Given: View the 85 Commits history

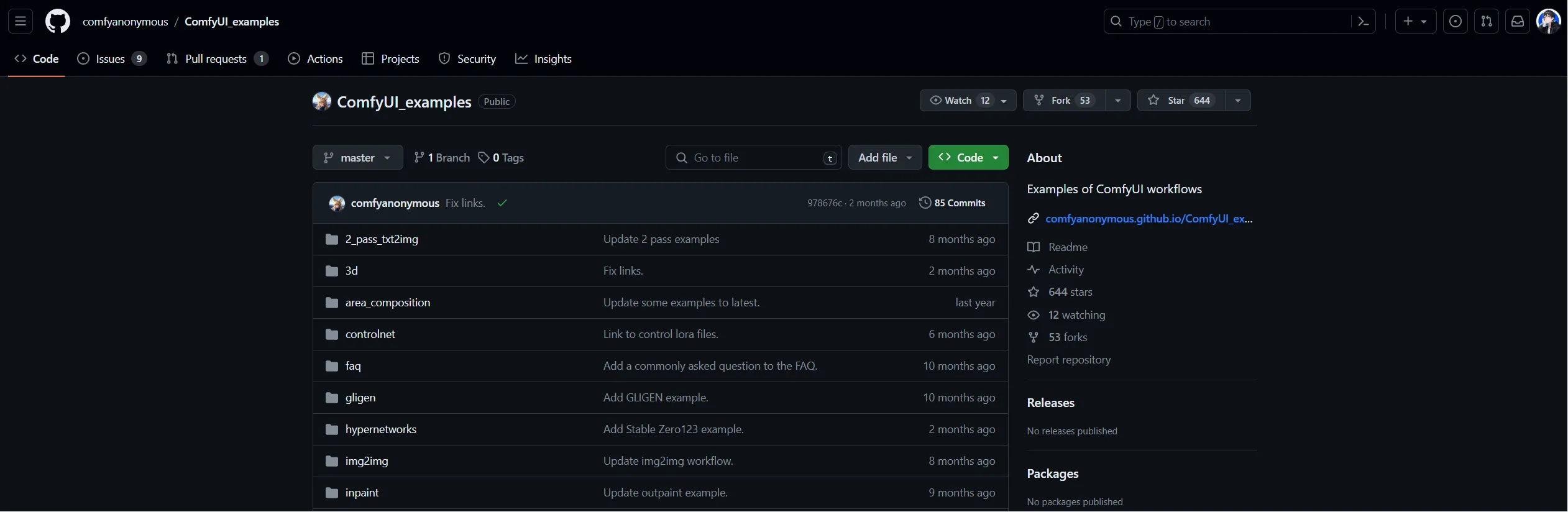Looking at the screenshot, I should click(952, 203).
